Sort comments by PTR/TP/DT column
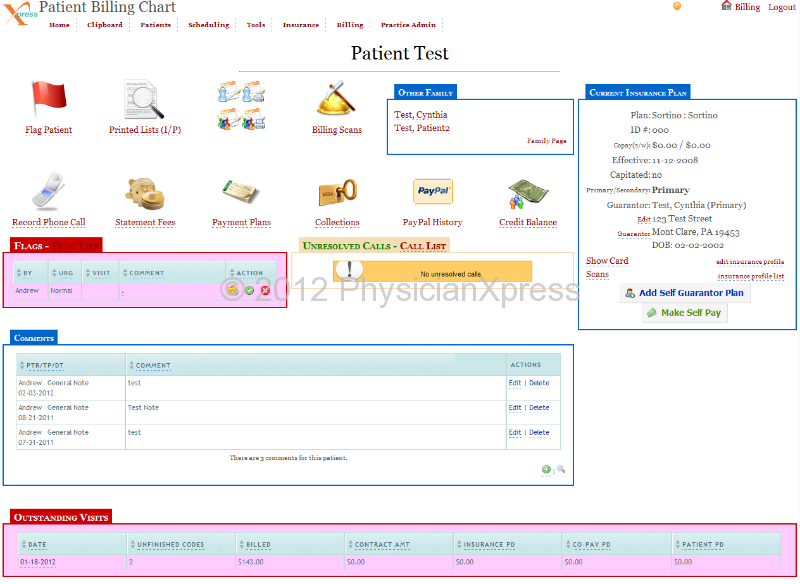Screen dimensions: 800x584 (x=45, y=365)
